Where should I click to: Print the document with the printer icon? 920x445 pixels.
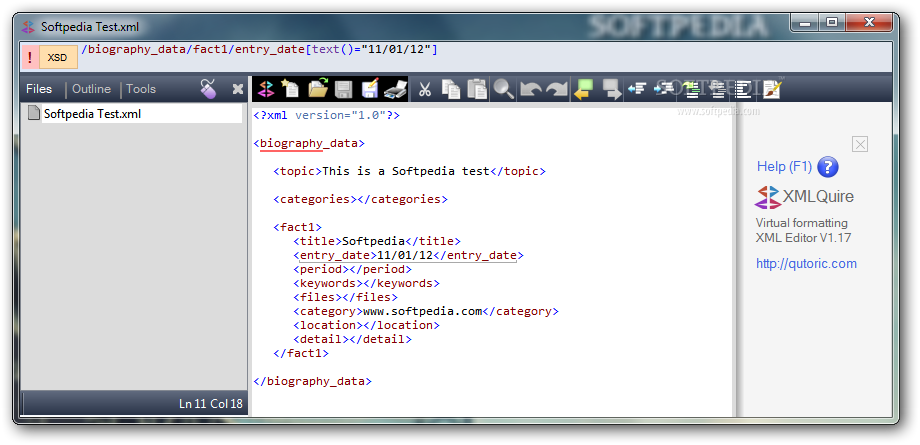396,89
